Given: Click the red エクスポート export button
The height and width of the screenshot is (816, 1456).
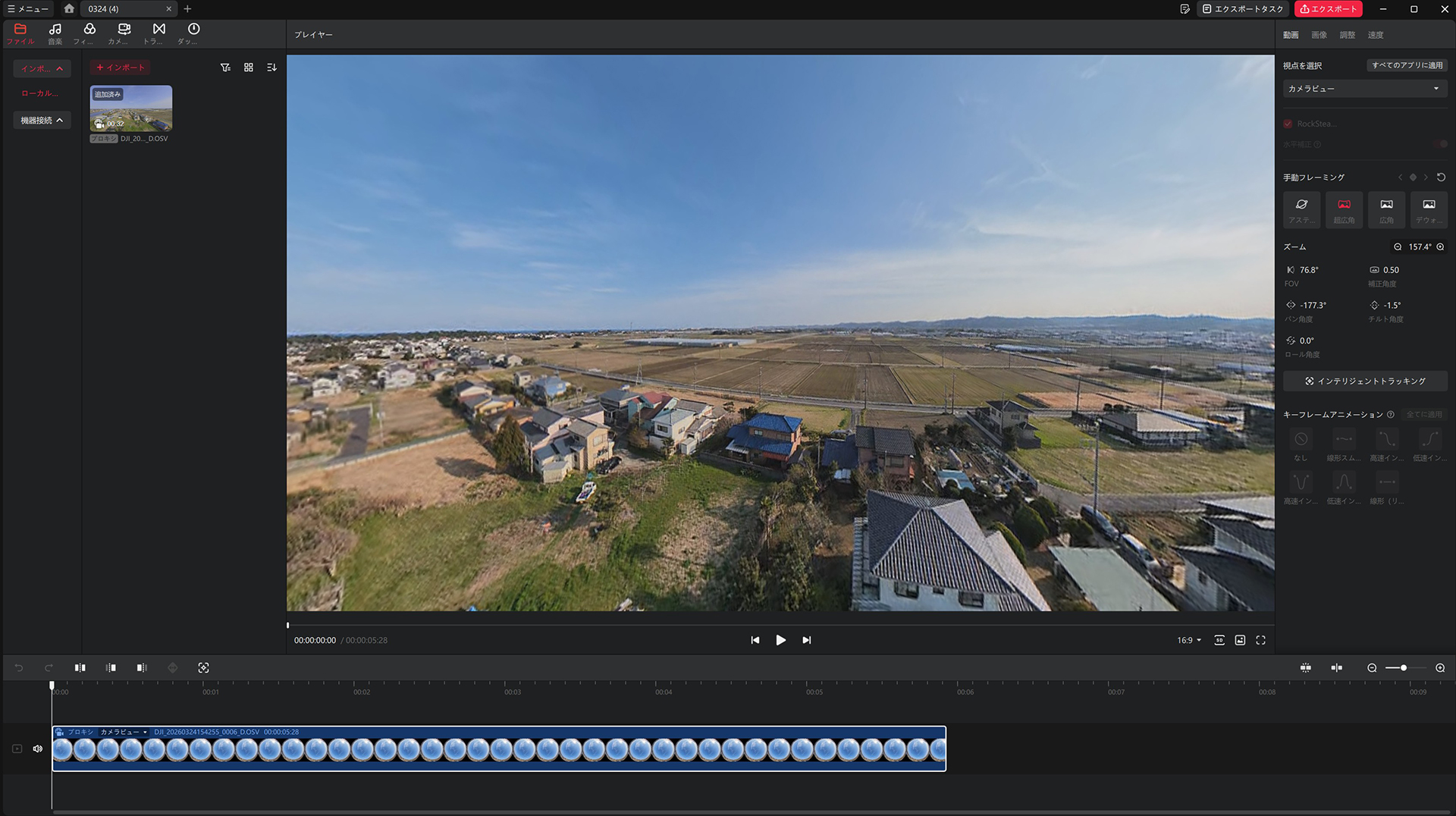Looking at the screenshot, I should [1329, 9].
